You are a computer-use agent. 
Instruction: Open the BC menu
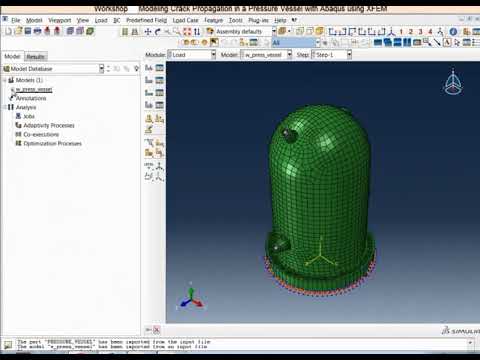click(117, 20)
